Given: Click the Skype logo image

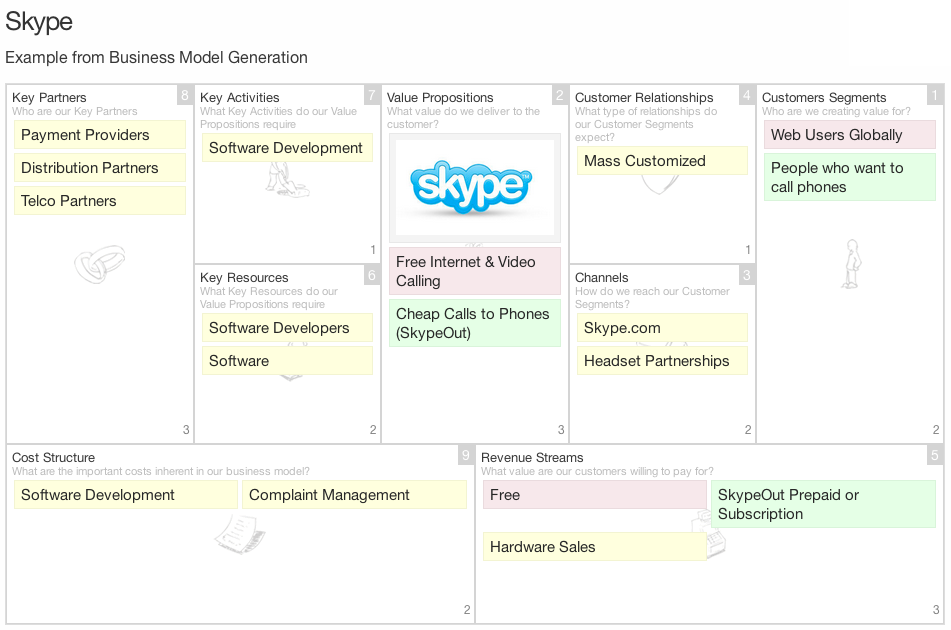Looking at the screenshot, I should 474,187.
